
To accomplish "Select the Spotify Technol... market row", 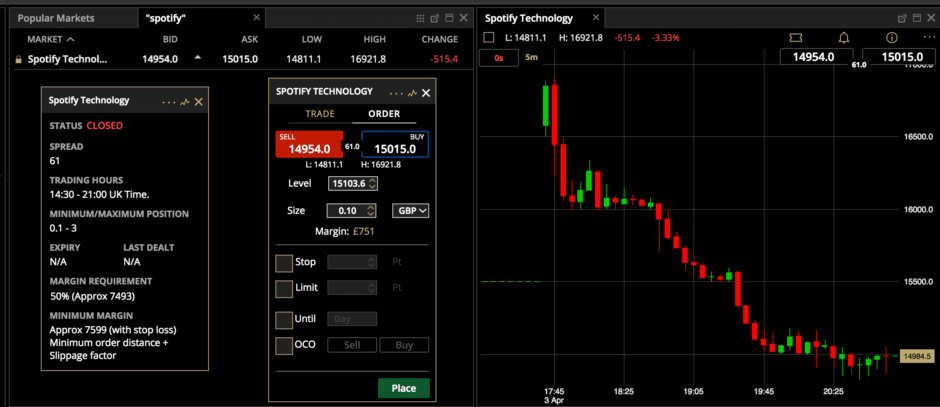I will coord(242,59).
